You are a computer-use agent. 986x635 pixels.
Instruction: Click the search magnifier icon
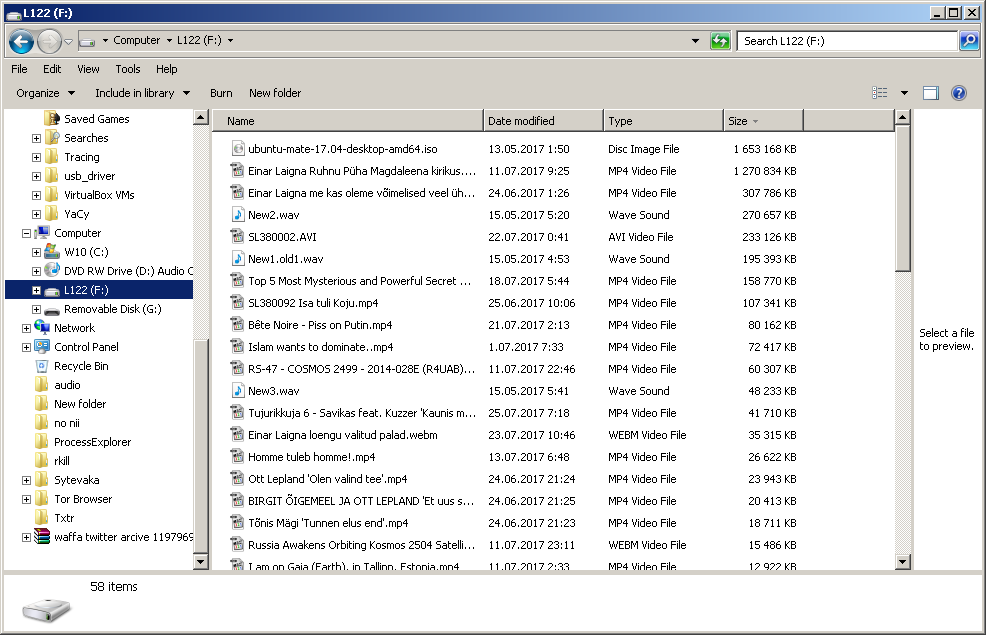click(x=968, y=41)
